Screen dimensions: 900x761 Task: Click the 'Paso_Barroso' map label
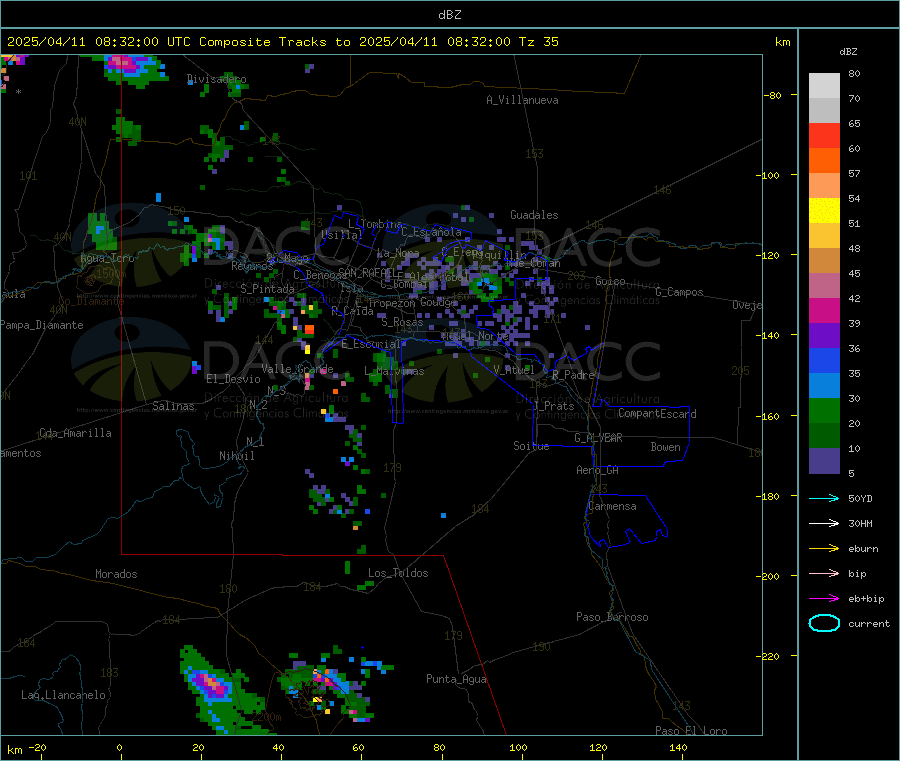(612, 617)
